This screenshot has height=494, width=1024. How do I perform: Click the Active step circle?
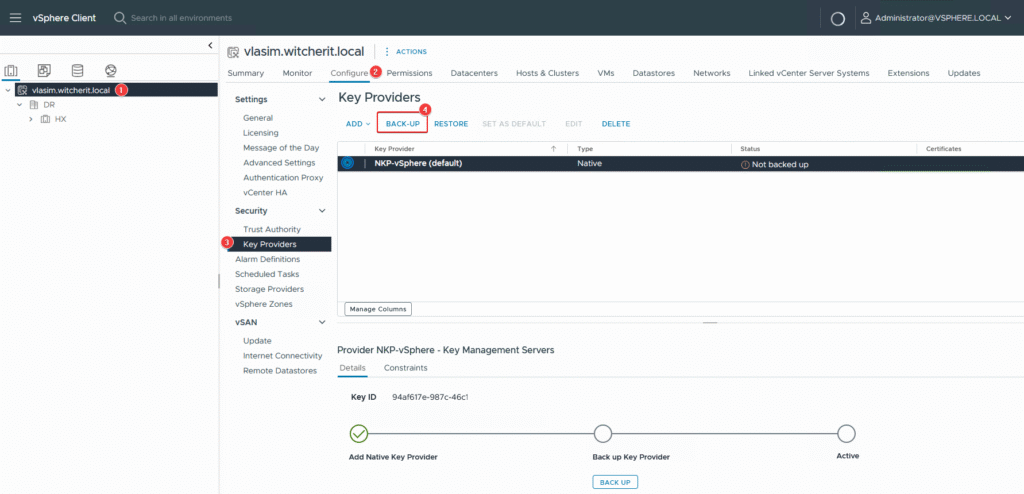(846, 433)
